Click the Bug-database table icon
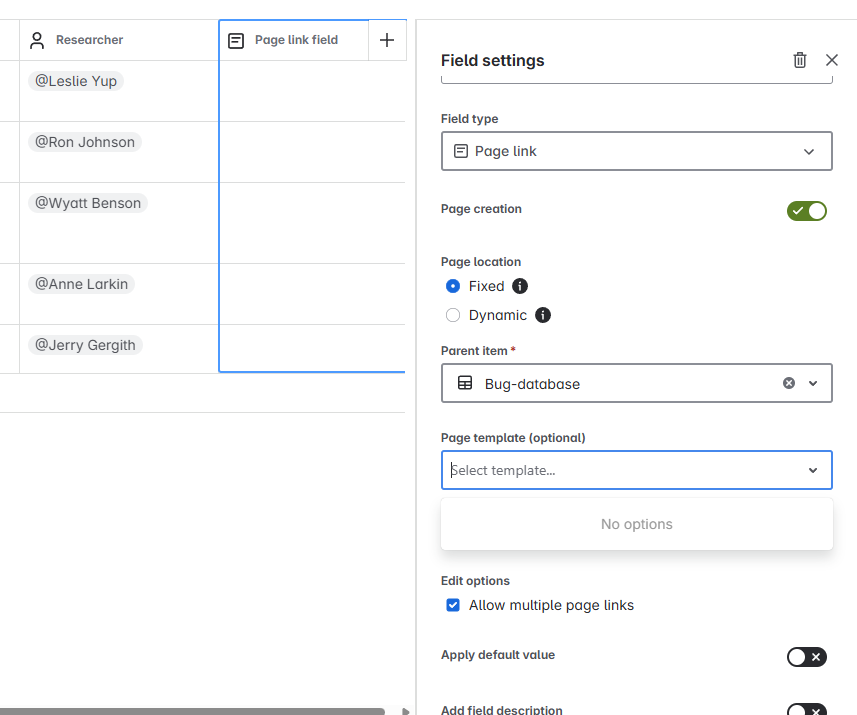The height and width of the screenshot is (715, 857). click(x=465, y=383)
